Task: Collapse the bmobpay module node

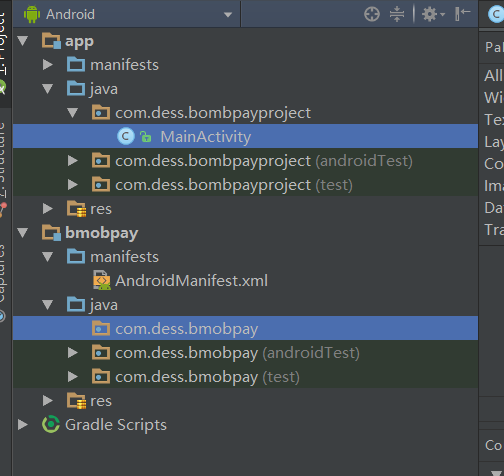Action: point(23,233)
